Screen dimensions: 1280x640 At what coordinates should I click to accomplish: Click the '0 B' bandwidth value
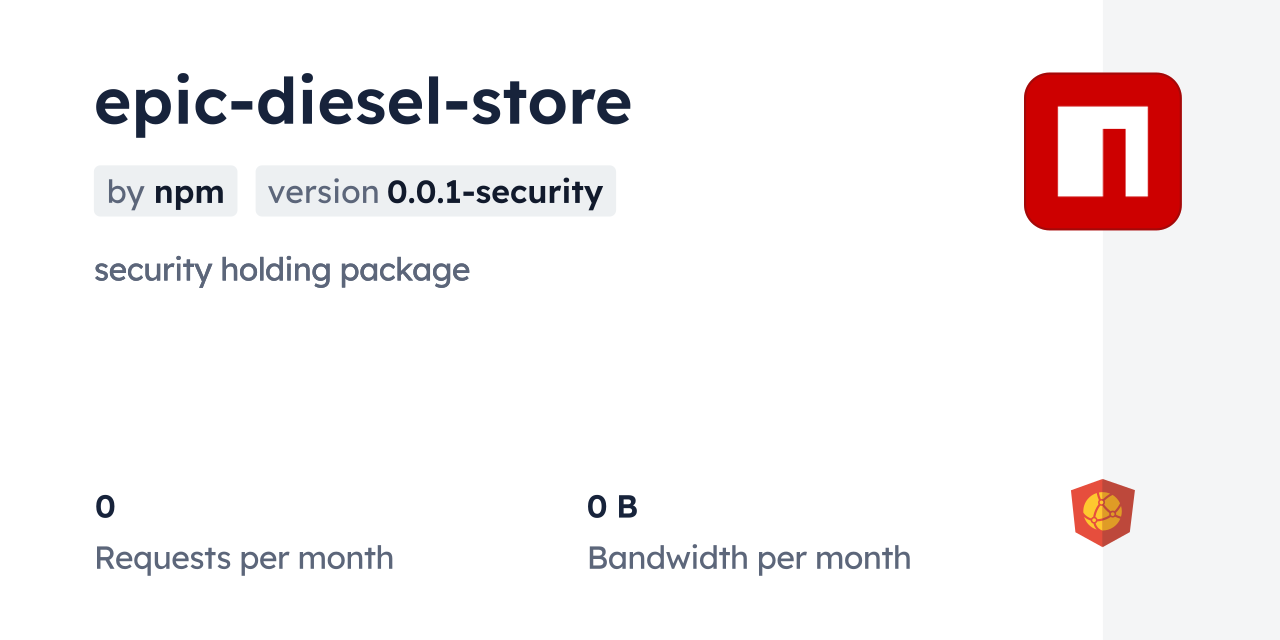tap(612, 507)
